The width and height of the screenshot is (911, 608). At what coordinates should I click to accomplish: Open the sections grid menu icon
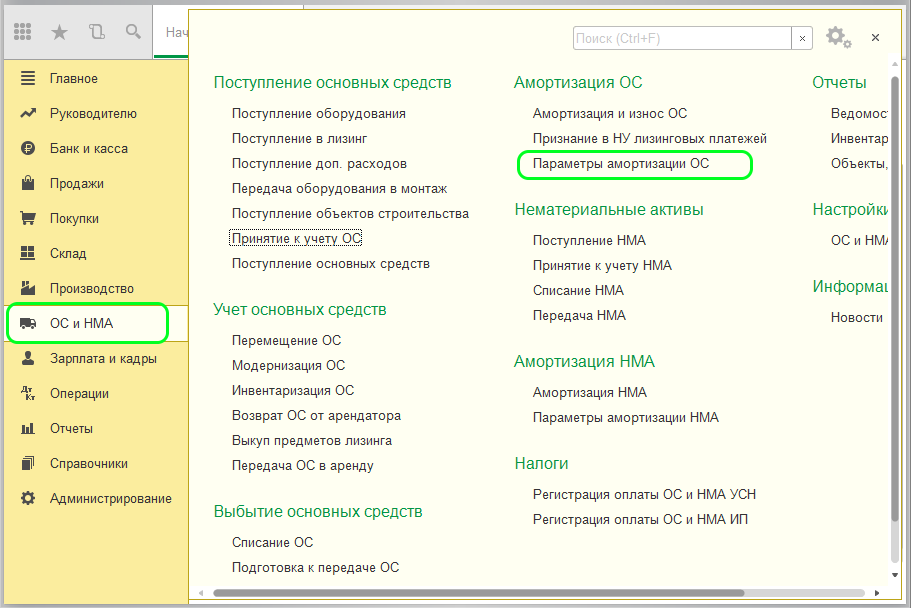click(23, 33)
